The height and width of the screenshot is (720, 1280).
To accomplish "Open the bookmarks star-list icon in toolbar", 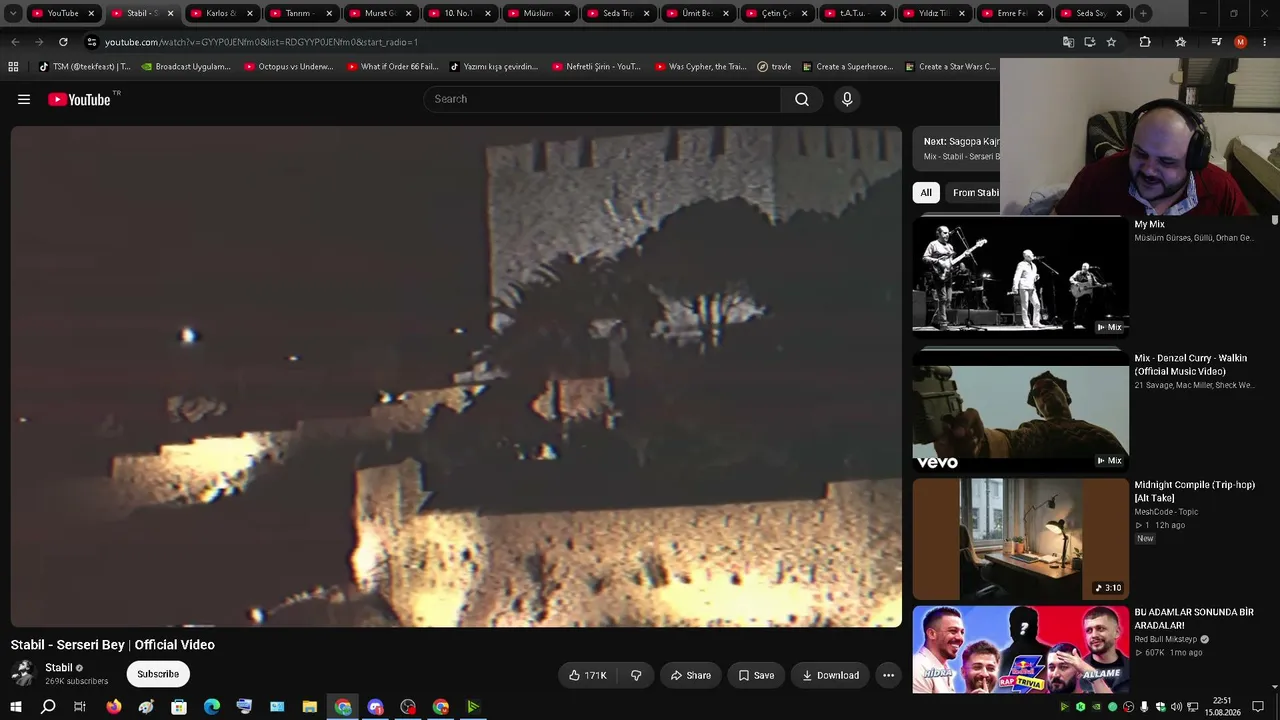I will pyautogui.click(x=1181, y=42).
